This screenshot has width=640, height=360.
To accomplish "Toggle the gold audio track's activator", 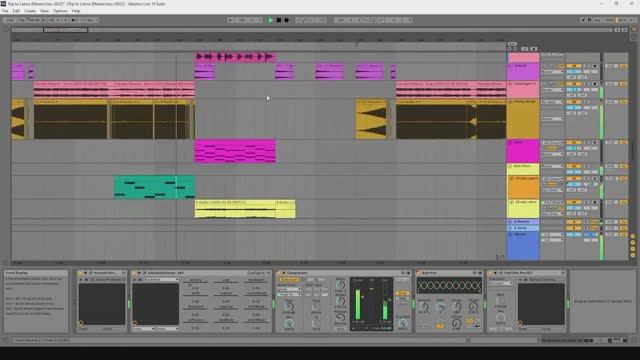I will 573,102.
